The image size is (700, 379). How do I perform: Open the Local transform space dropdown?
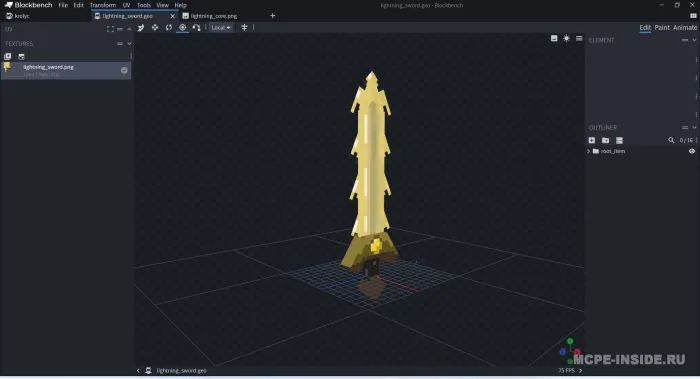[221, 28]
